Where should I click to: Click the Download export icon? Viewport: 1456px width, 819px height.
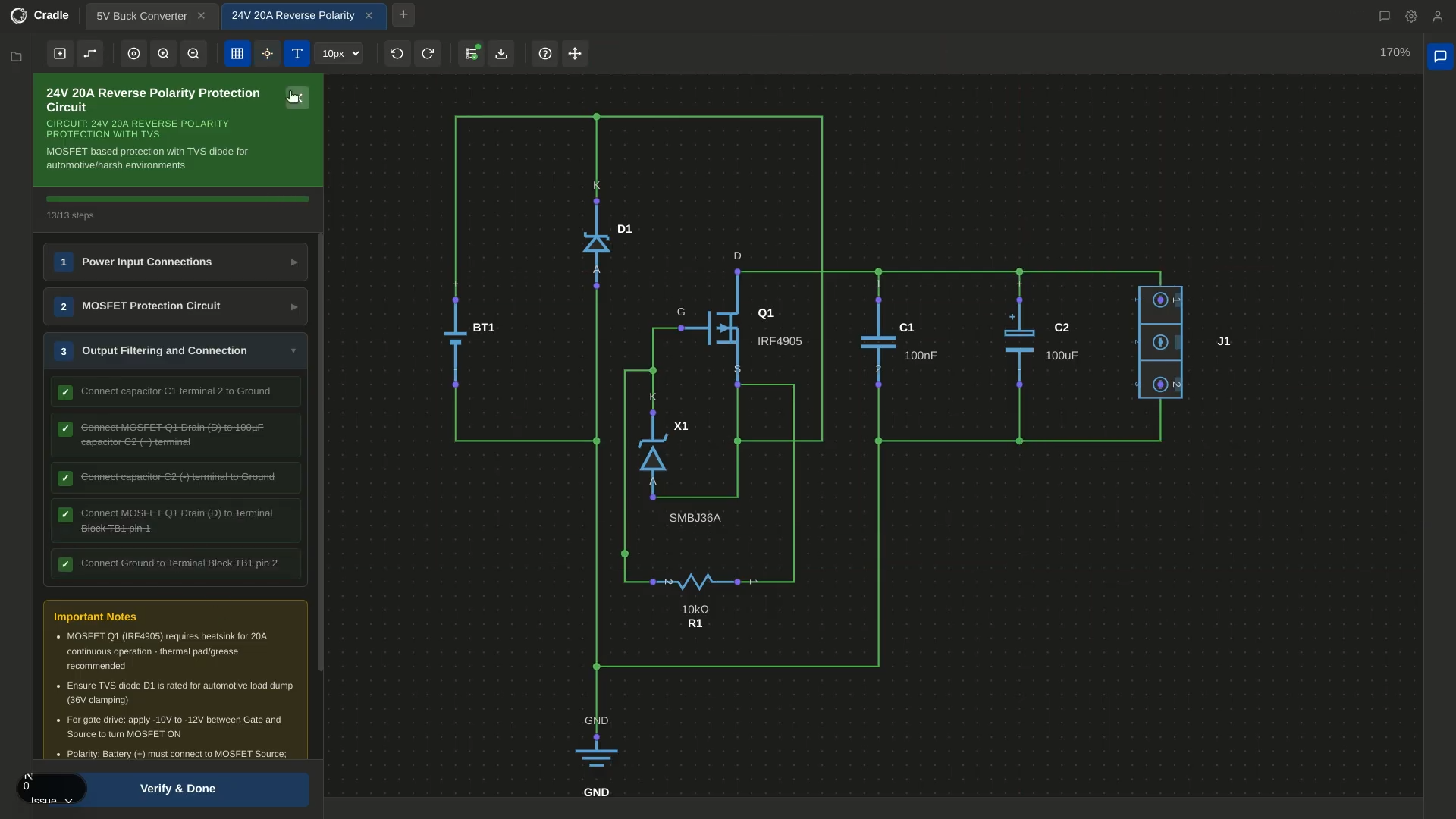pos(500,54)
